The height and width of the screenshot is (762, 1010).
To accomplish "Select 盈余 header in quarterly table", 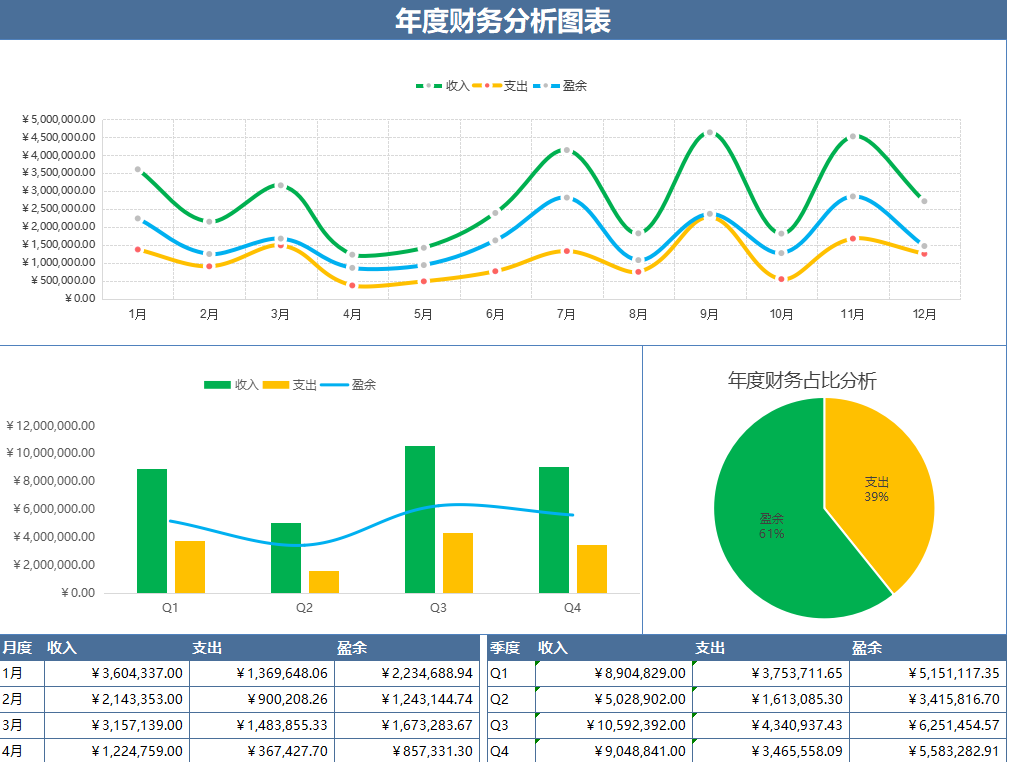I will coord(928,647).
